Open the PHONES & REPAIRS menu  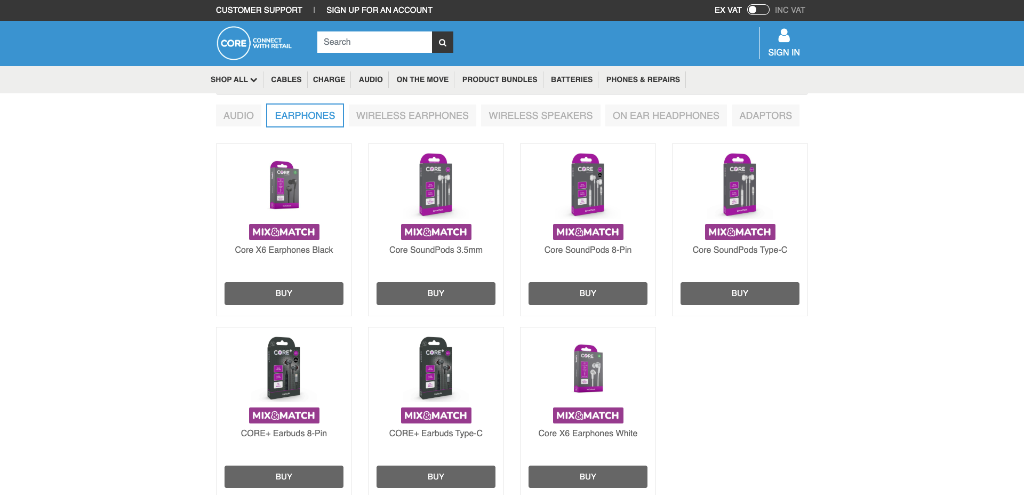[643, 80]
